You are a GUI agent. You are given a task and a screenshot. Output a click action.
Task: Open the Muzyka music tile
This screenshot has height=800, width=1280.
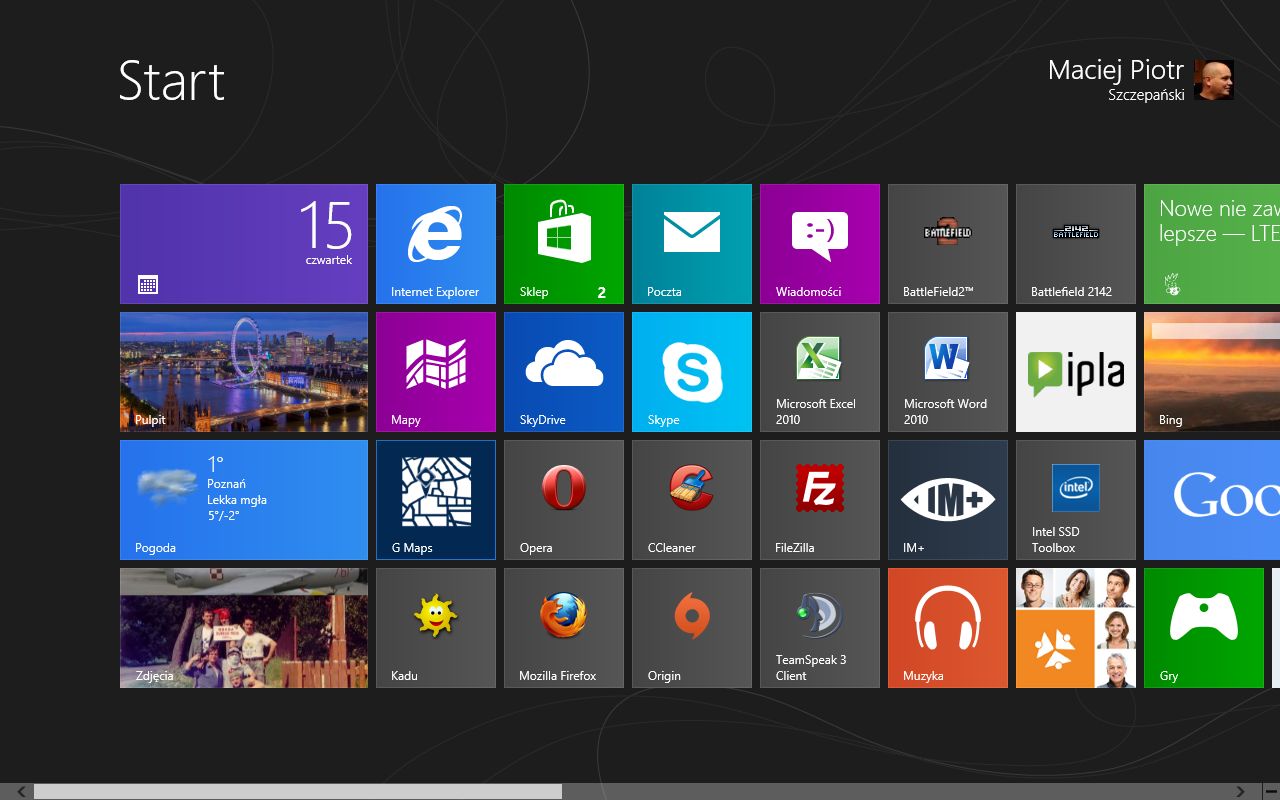click(x=948, y=628)
